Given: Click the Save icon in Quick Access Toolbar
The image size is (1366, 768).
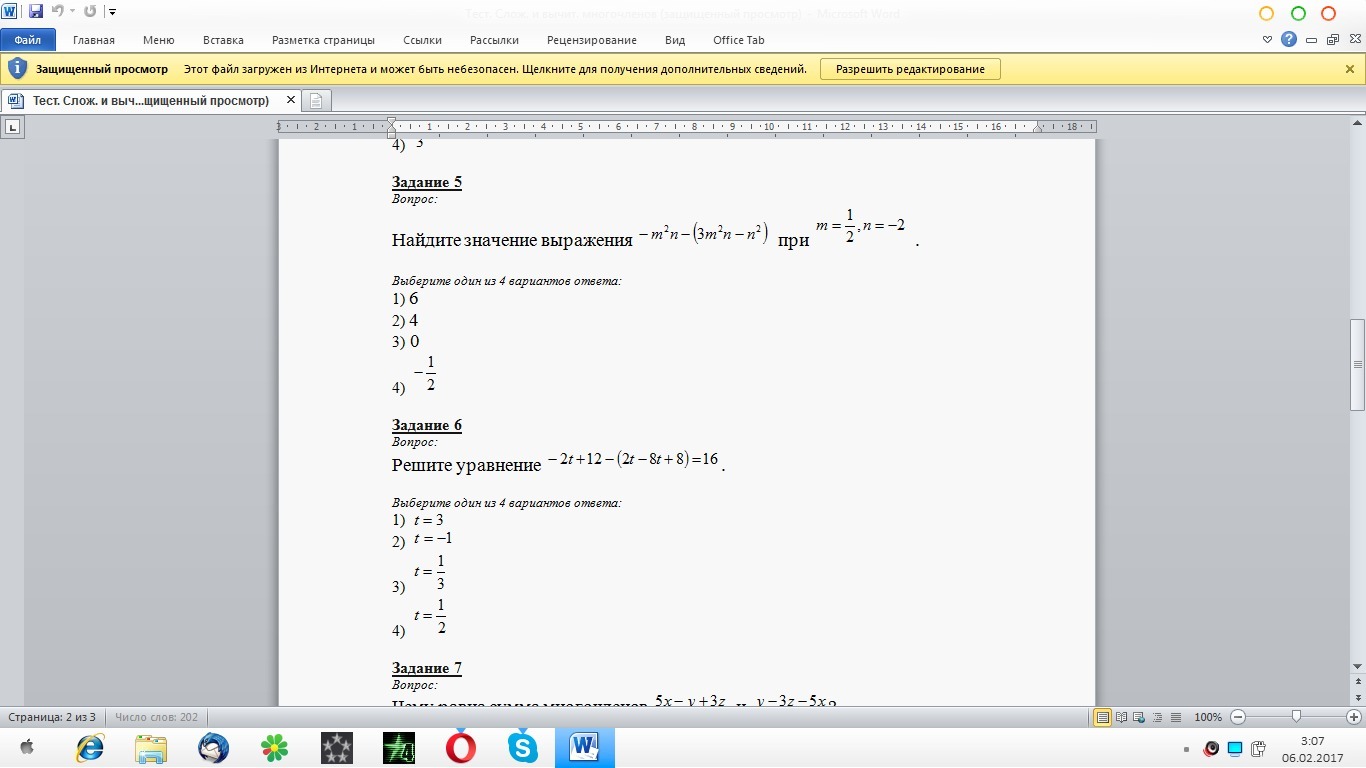Looking at the screenshot, I should [x=36, y=12].
